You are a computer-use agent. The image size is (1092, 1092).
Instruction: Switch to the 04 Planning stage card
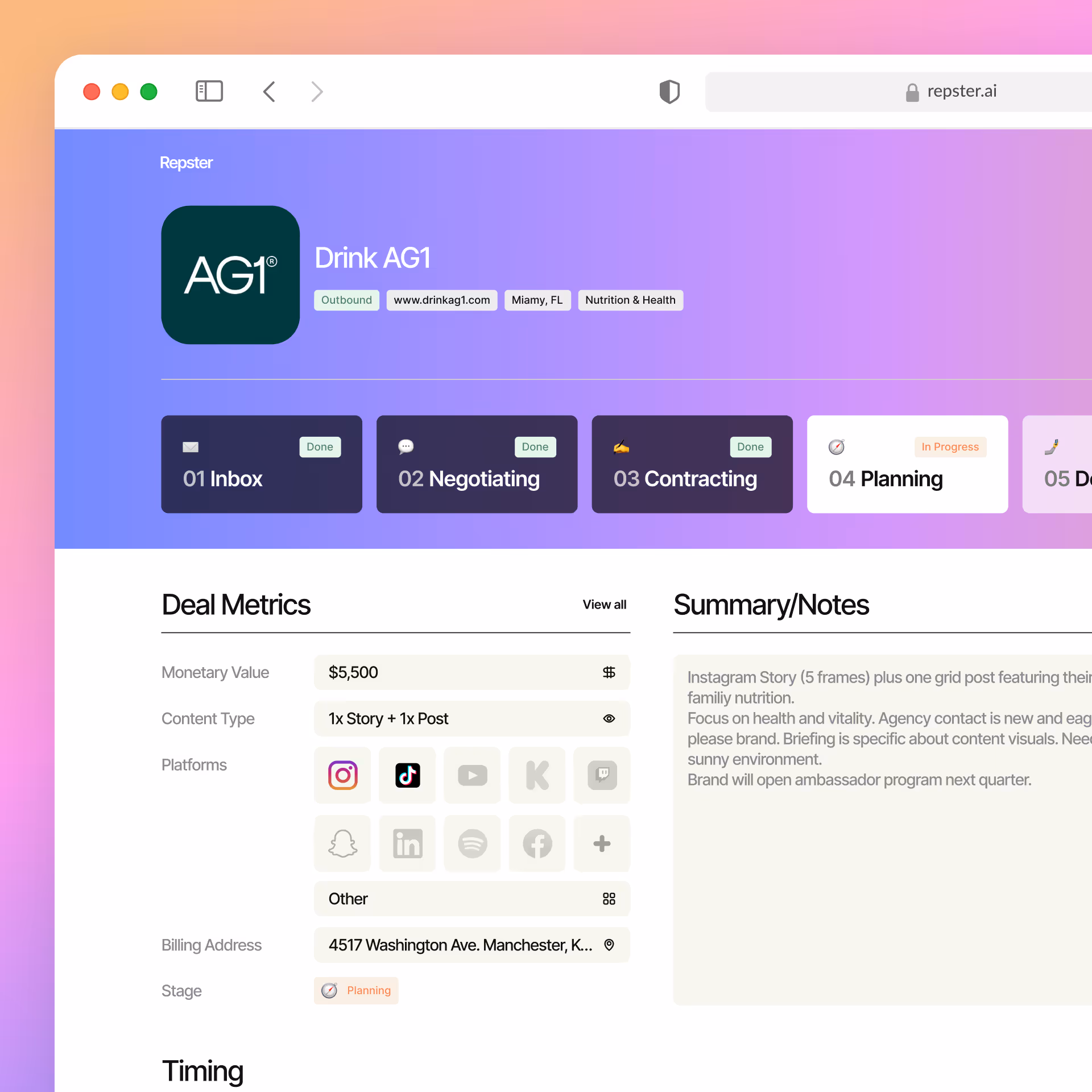(907, 464)
